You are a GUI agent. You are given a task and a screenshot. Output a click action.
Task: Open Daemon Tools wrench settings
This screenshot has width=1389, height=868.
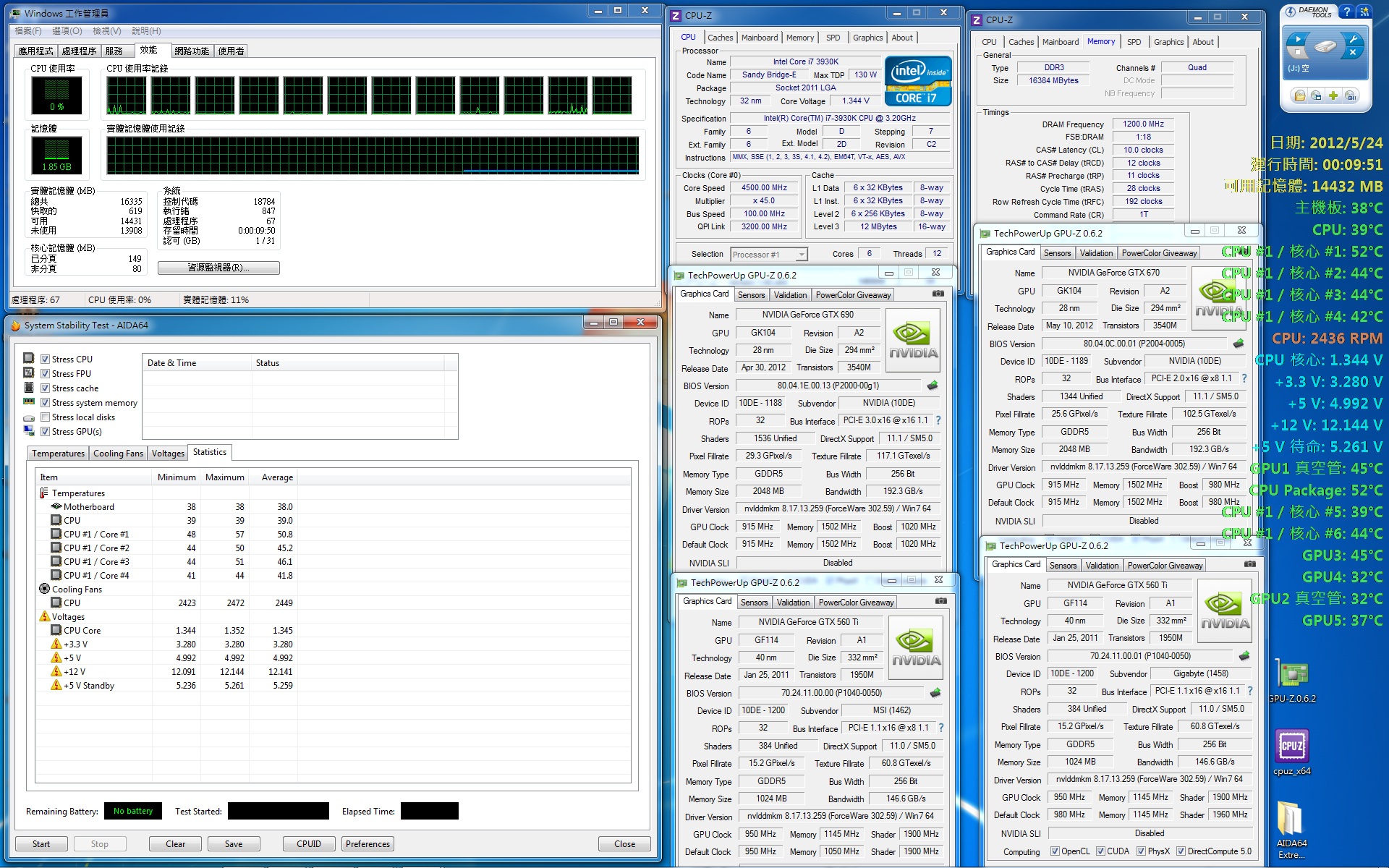point(1353,39)
